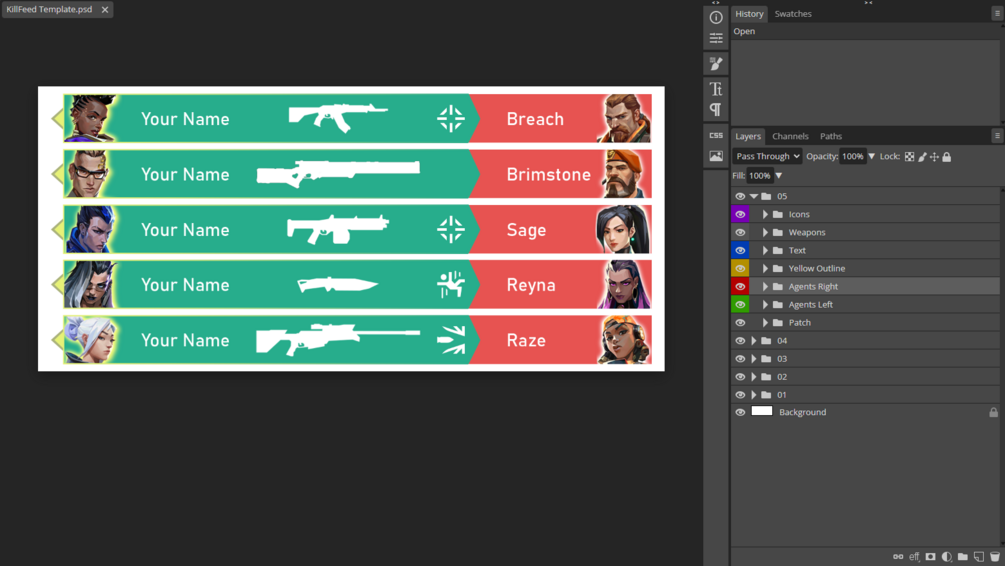The image size is (1005, 566).
Task: Lock layer position move icon
Action: coord(934,156)
